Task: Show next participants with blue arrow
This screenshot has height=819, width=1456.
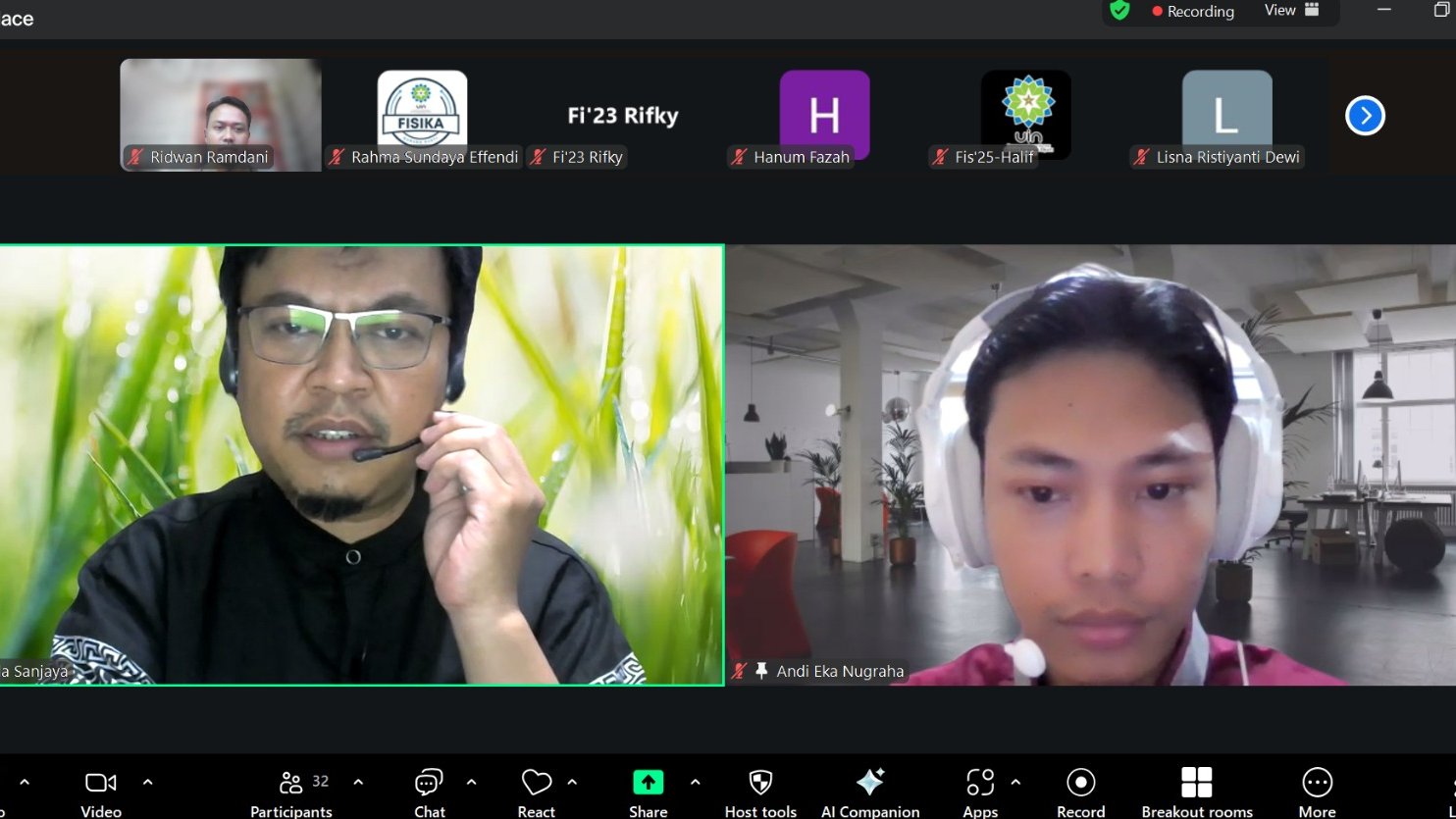Action: click(1365, 117)
